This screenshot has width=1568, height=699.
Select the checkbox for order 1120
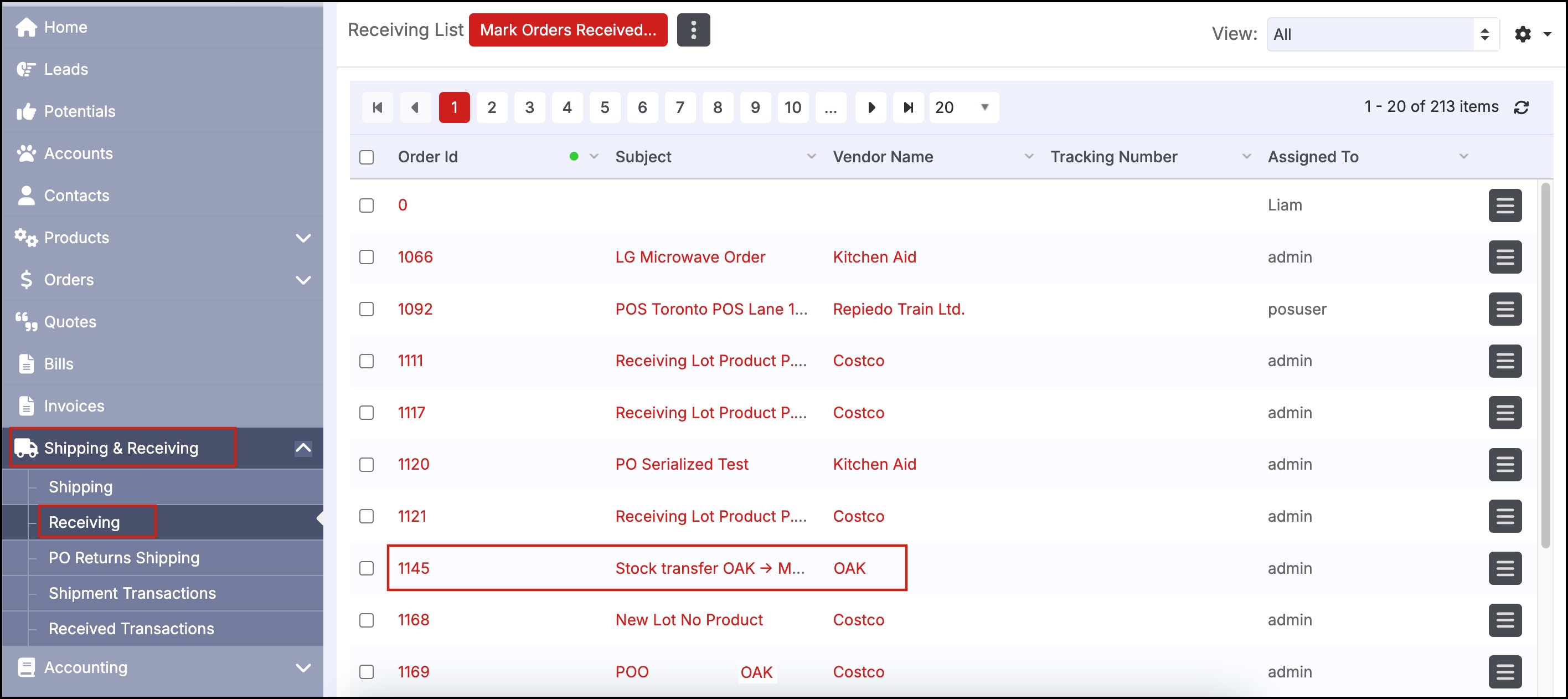click(367, 465)
